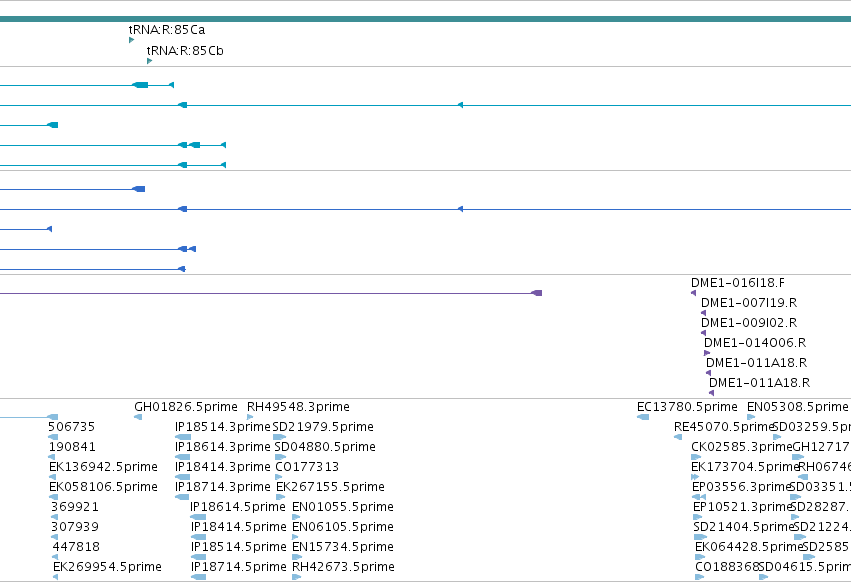Click SD21404.5prime
Viewport: 851px width, 582px height.
744,527
